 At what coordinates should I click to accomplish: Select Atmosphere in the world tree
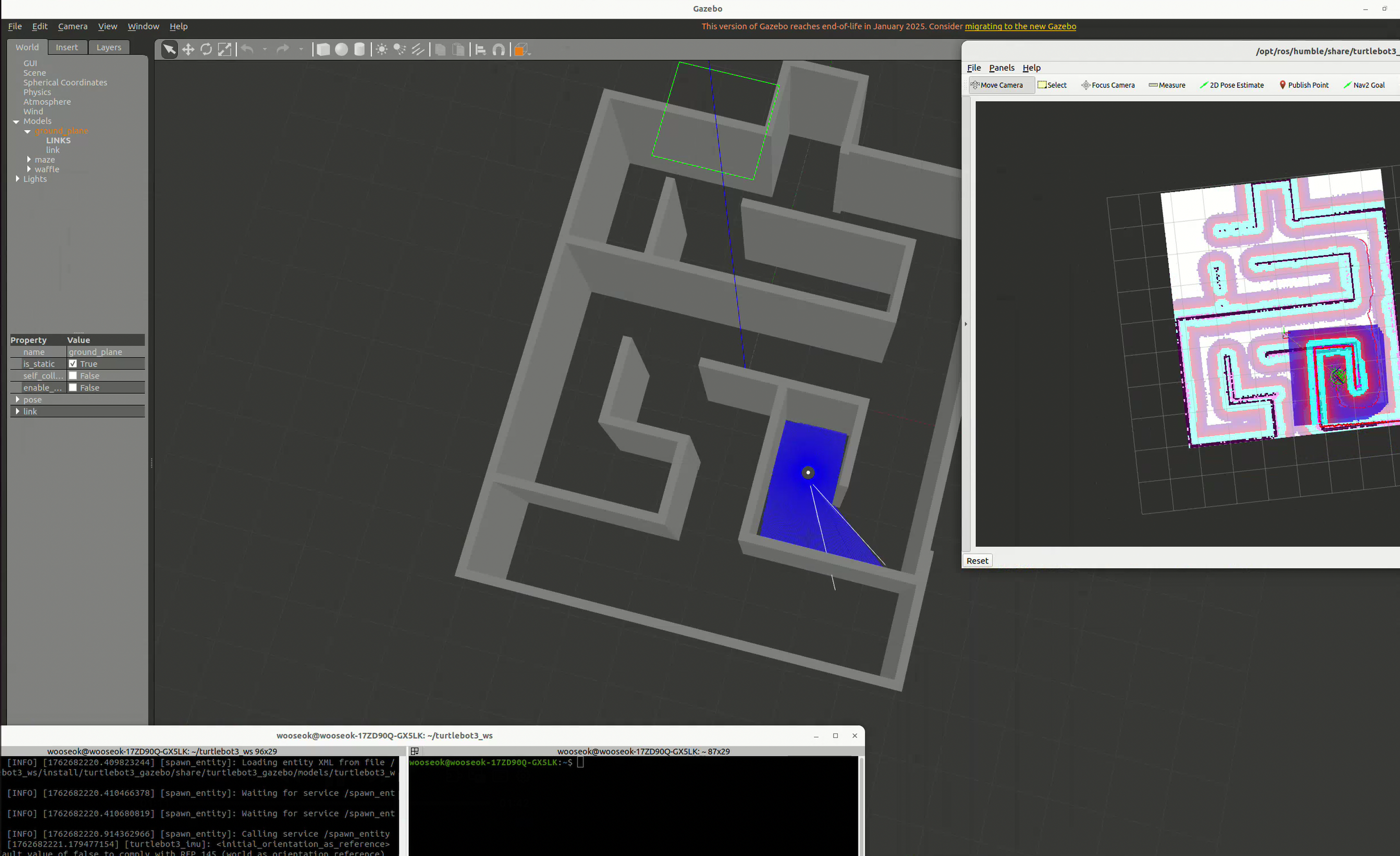tap(47, 102)
